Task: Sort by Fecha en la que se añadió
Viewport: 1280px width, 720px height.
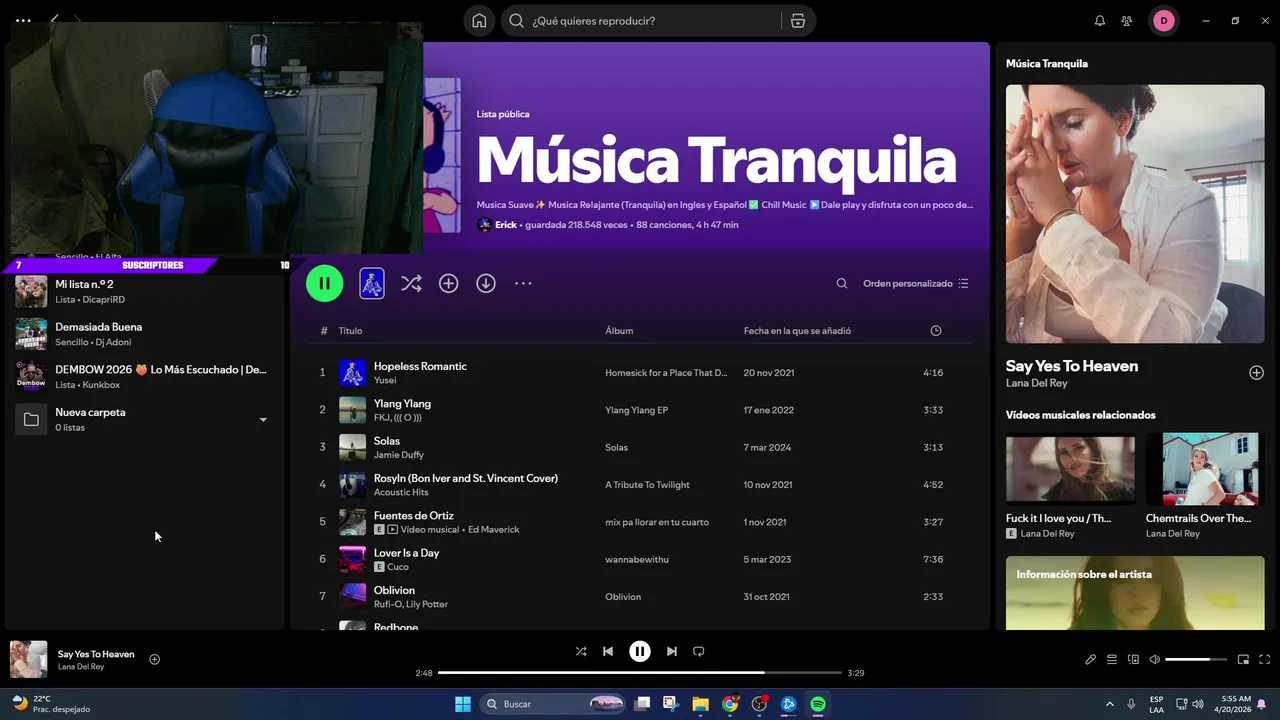Action: point(797,331)
